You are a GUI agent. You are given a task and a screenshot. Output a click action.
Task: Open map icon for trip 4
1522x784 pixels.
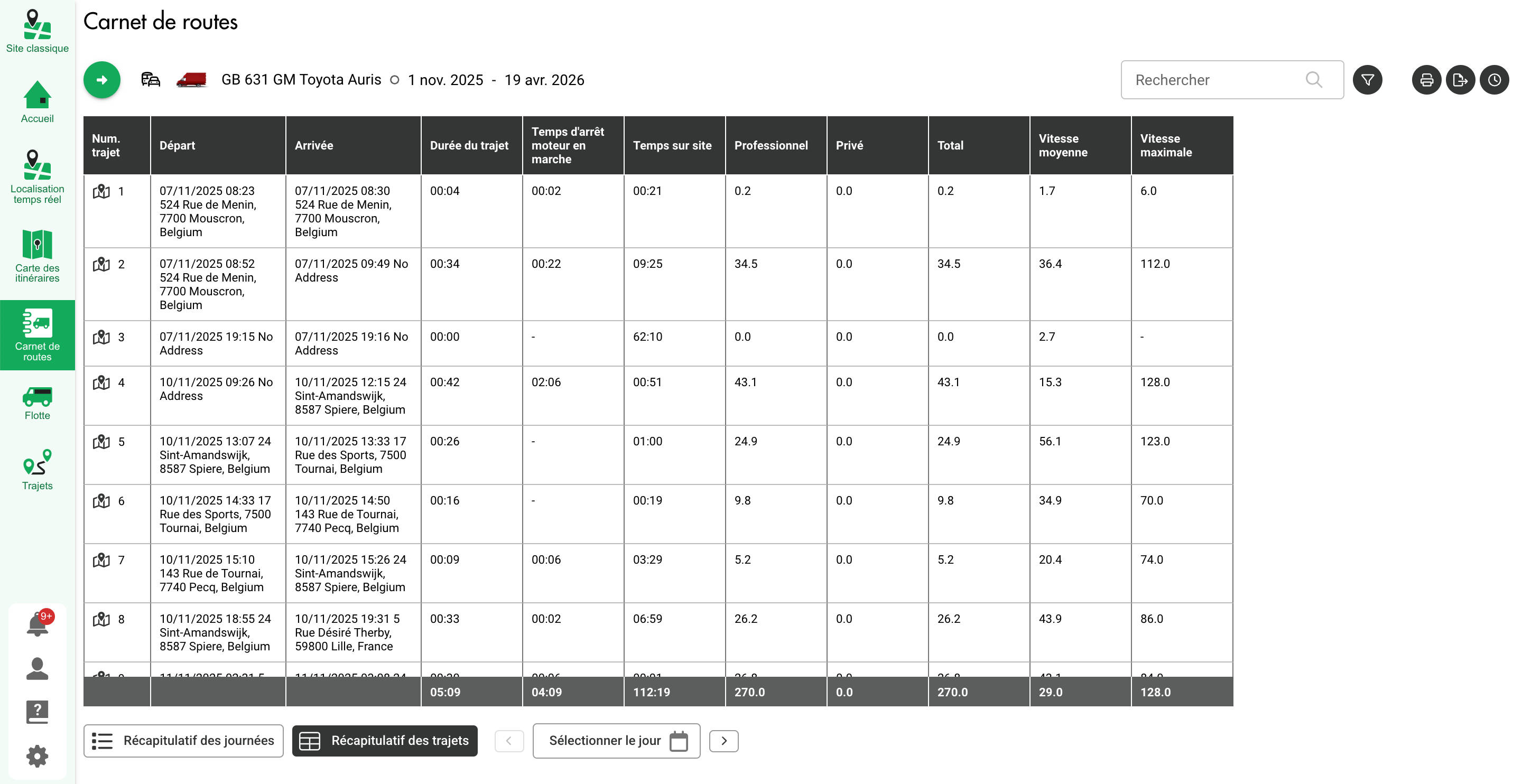(101, 383)
